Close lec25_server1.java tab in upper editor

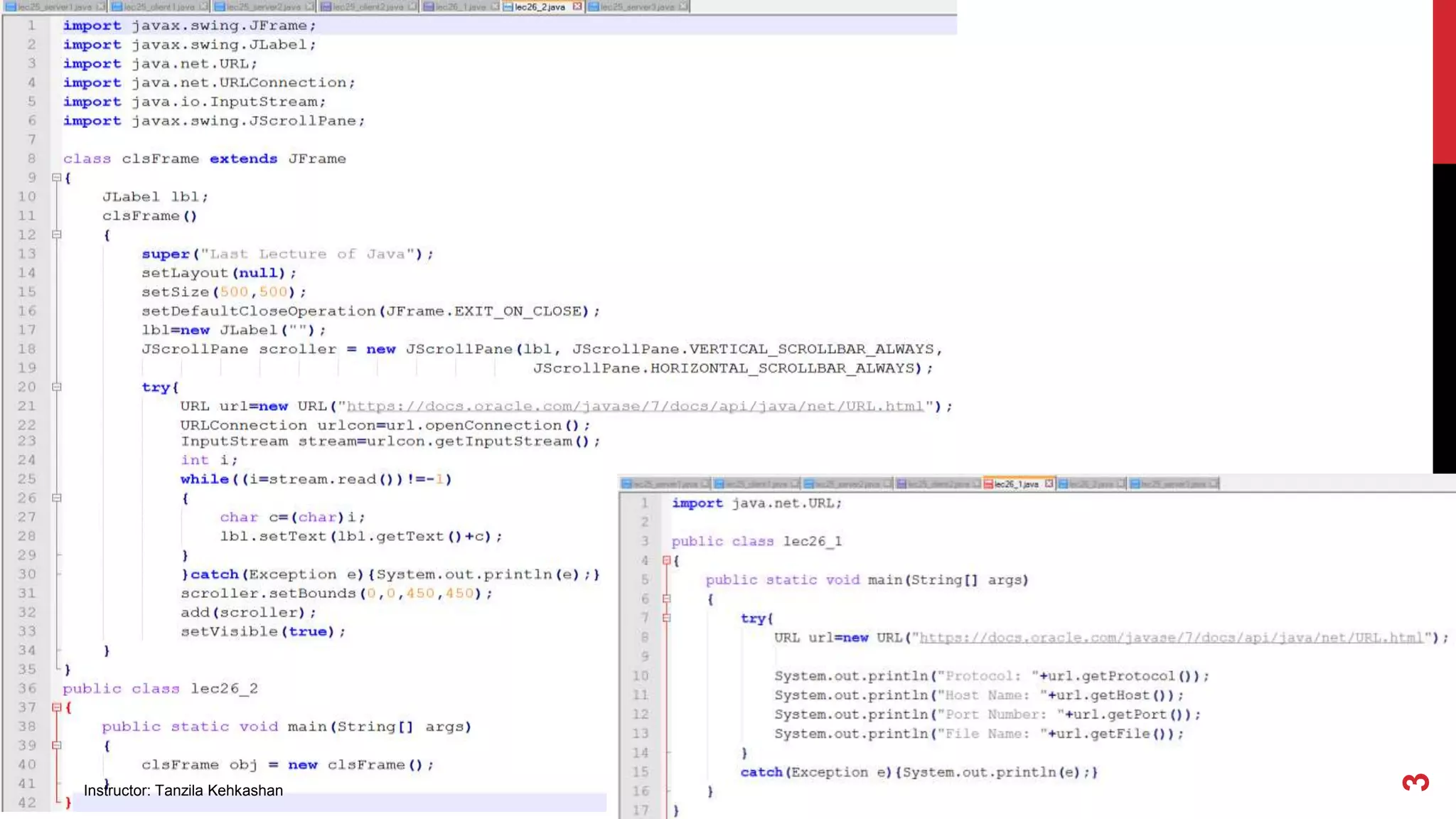click(x=100, y=6)
